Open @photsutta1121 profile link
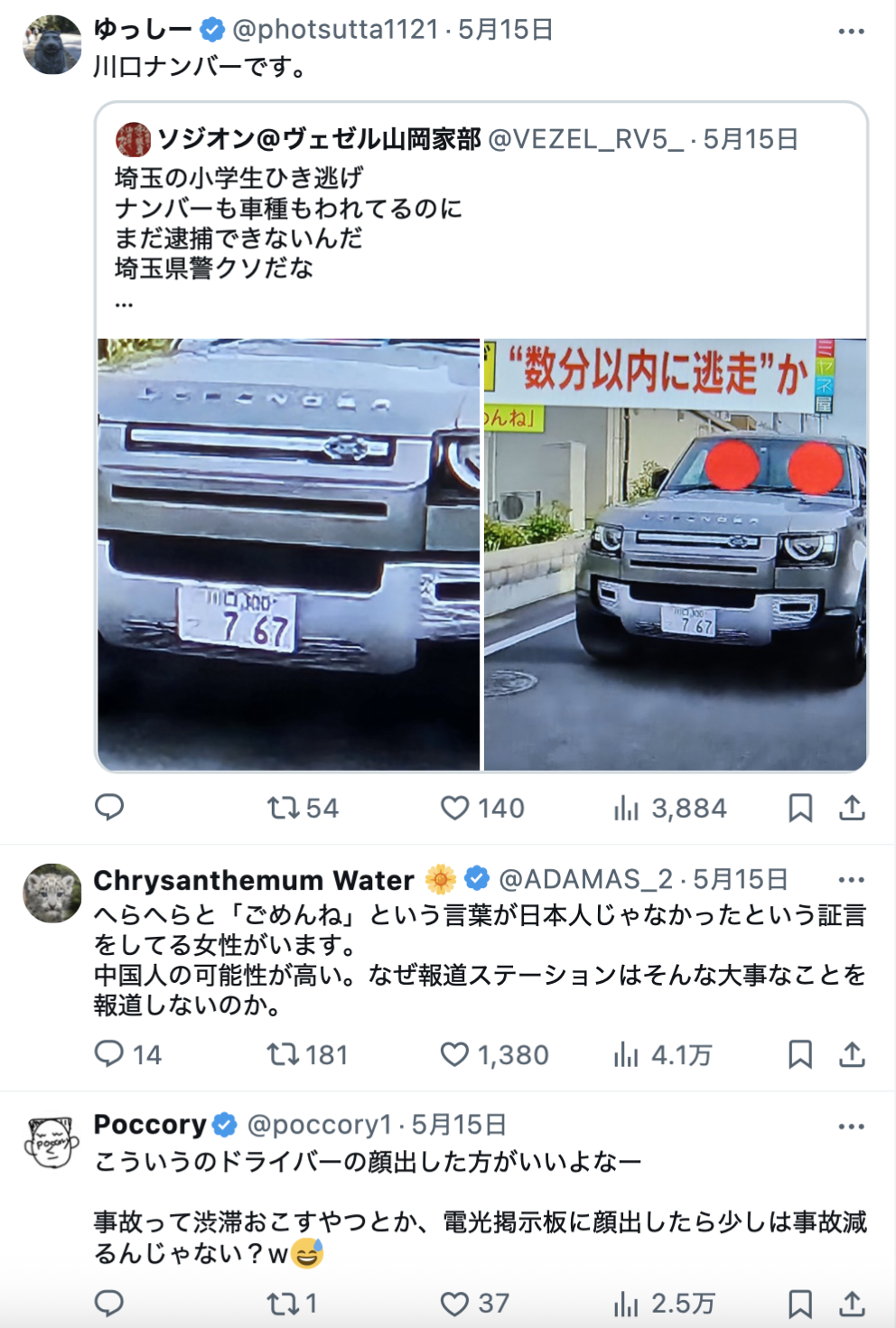 pyautogui.click(x=336, y=30)
